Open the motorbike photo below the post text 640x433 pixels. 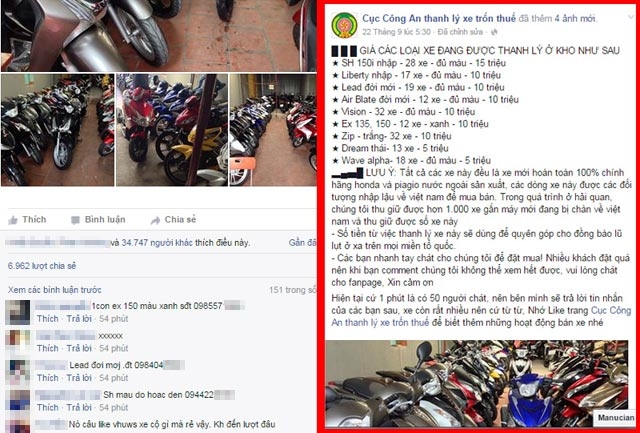pos(477,384)
